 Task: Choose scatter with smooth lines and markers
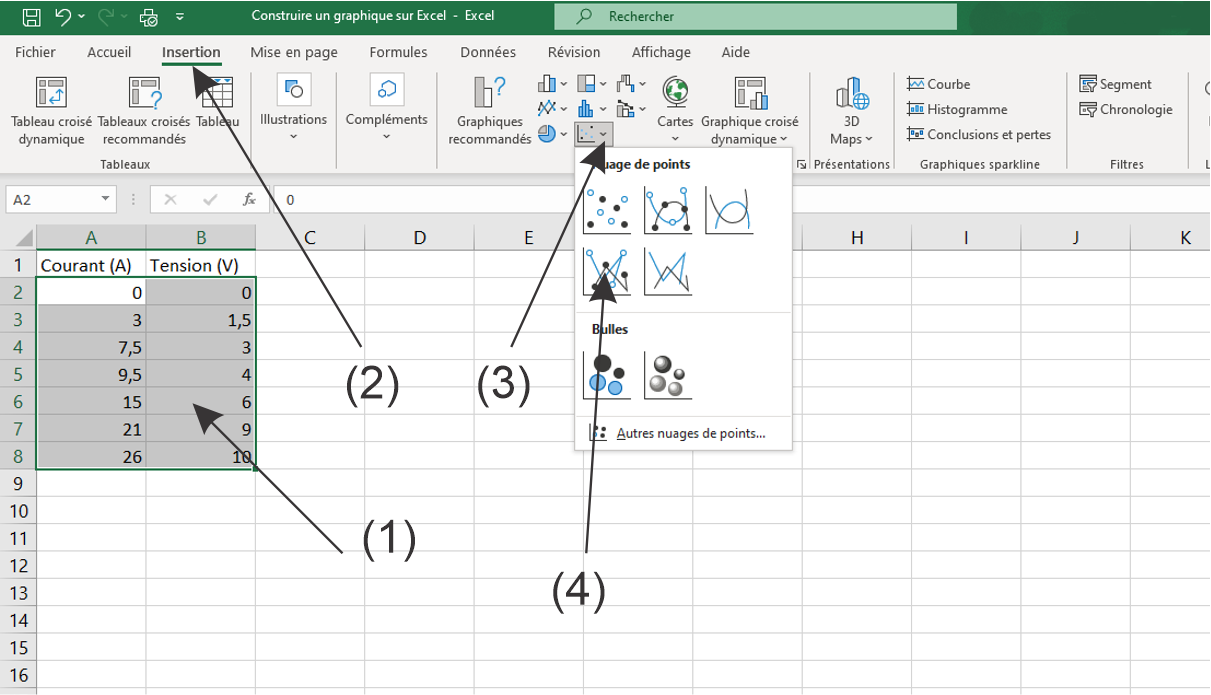(x=668, y=210)
